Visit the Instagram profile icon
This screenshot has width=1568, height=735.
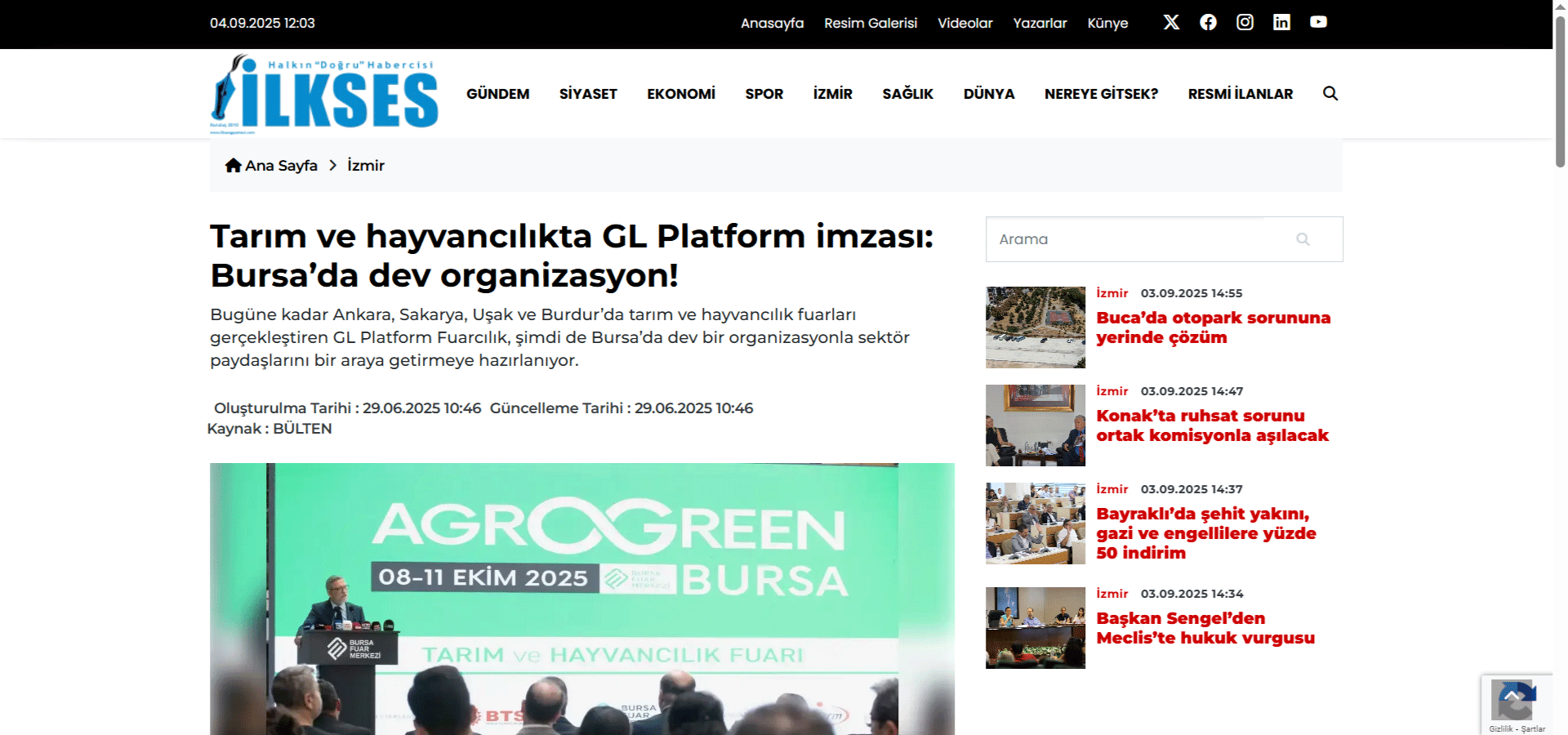click(1245, 22)
